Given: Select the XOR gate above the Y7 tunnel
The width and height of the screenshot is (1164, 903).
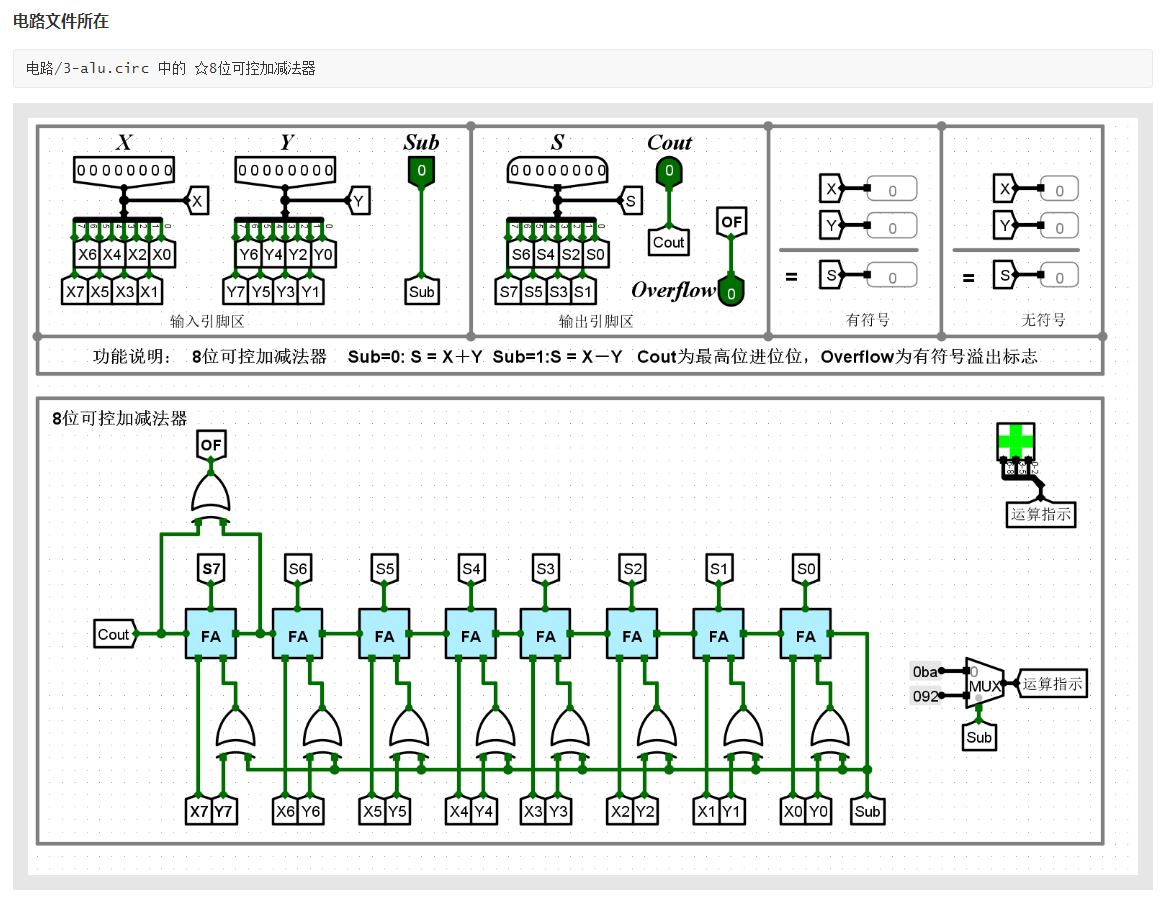Looking at the screenshot, I should [x=235, y=731].
